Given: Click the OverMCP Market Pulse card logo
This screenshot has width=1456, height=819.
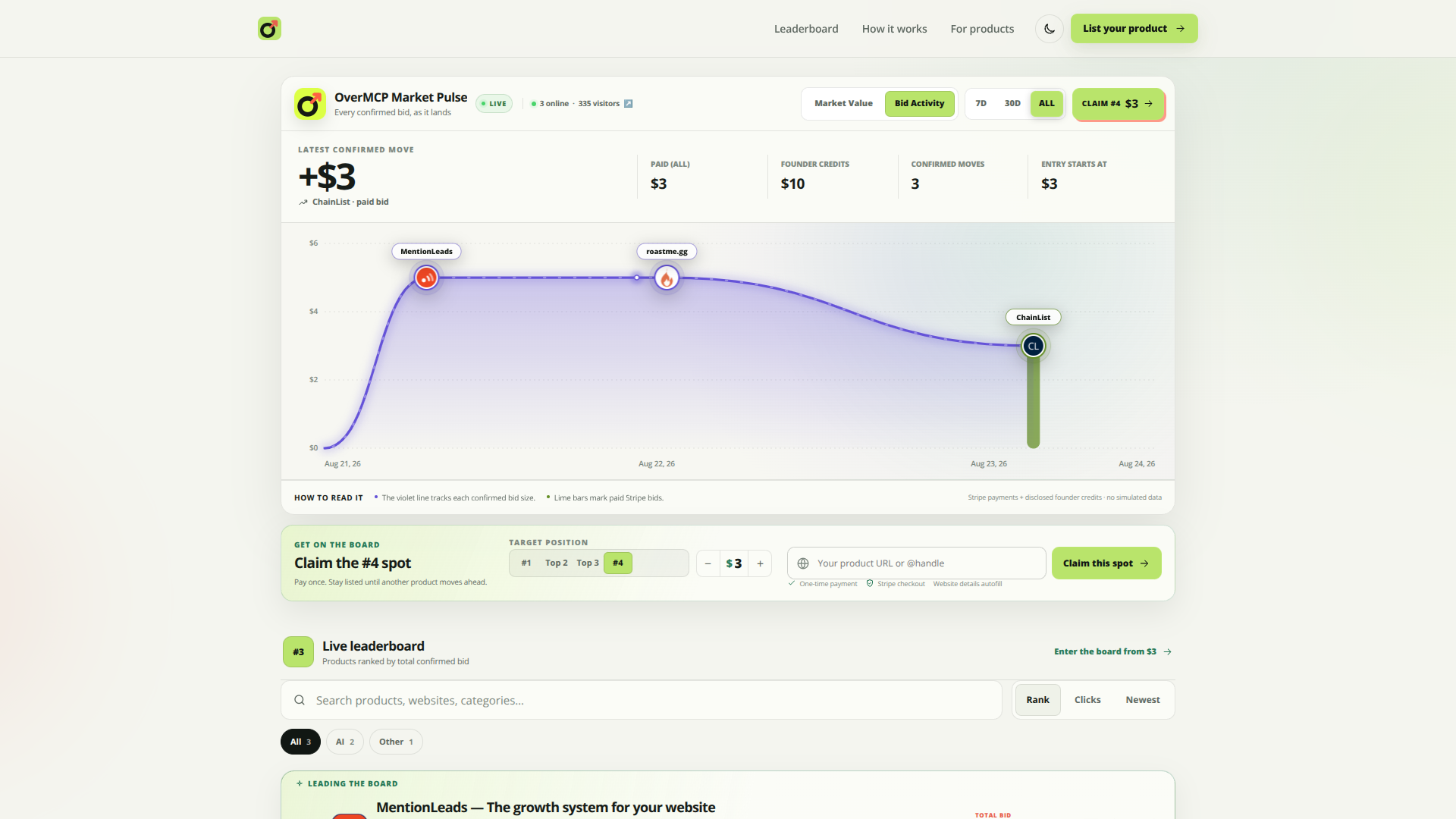Looking at the screenshot, I should coord(310,104).
